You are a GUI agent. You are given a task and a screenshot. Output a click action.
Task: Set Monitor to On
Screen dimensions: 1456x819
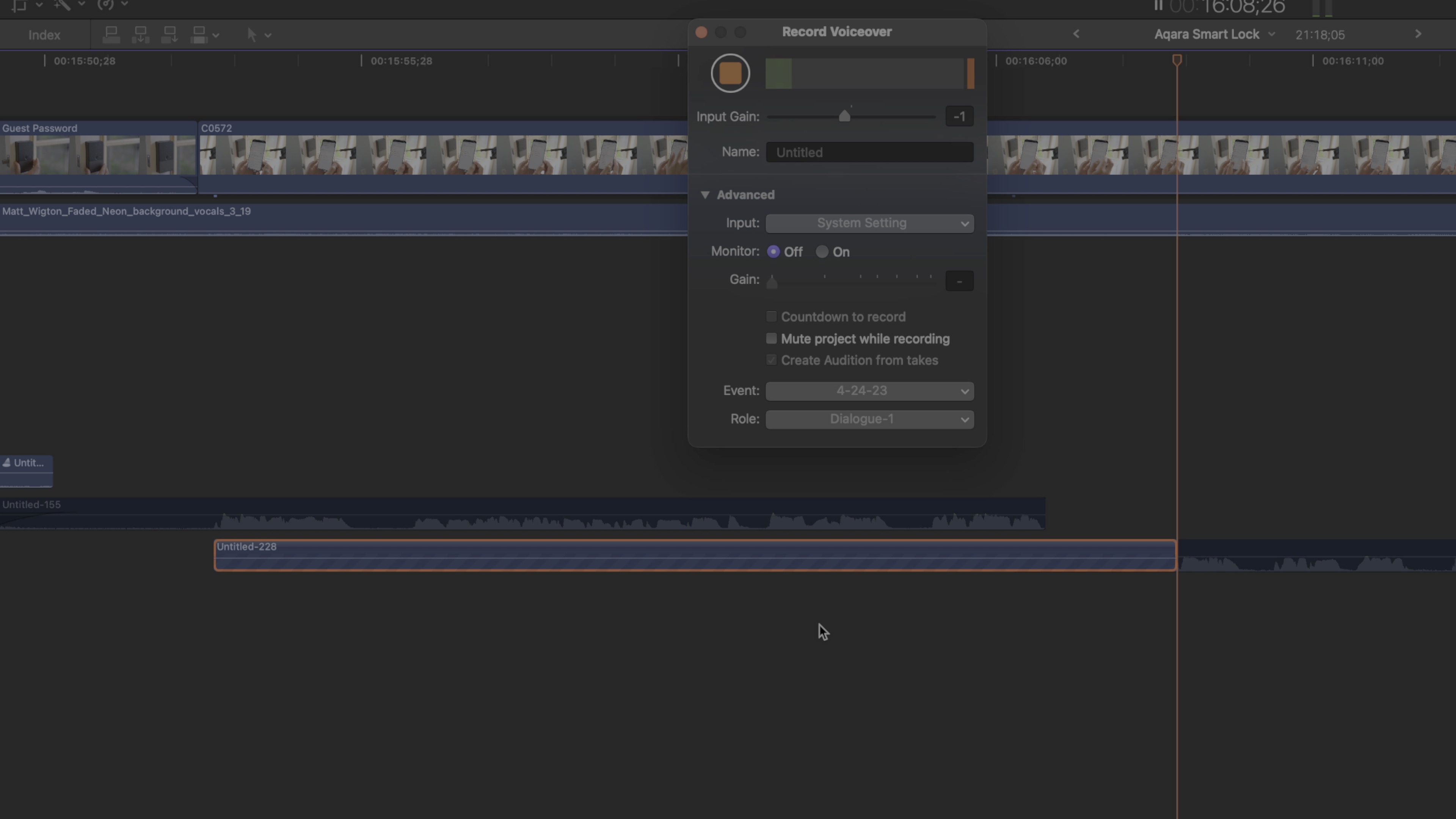(x=822, y=251)
